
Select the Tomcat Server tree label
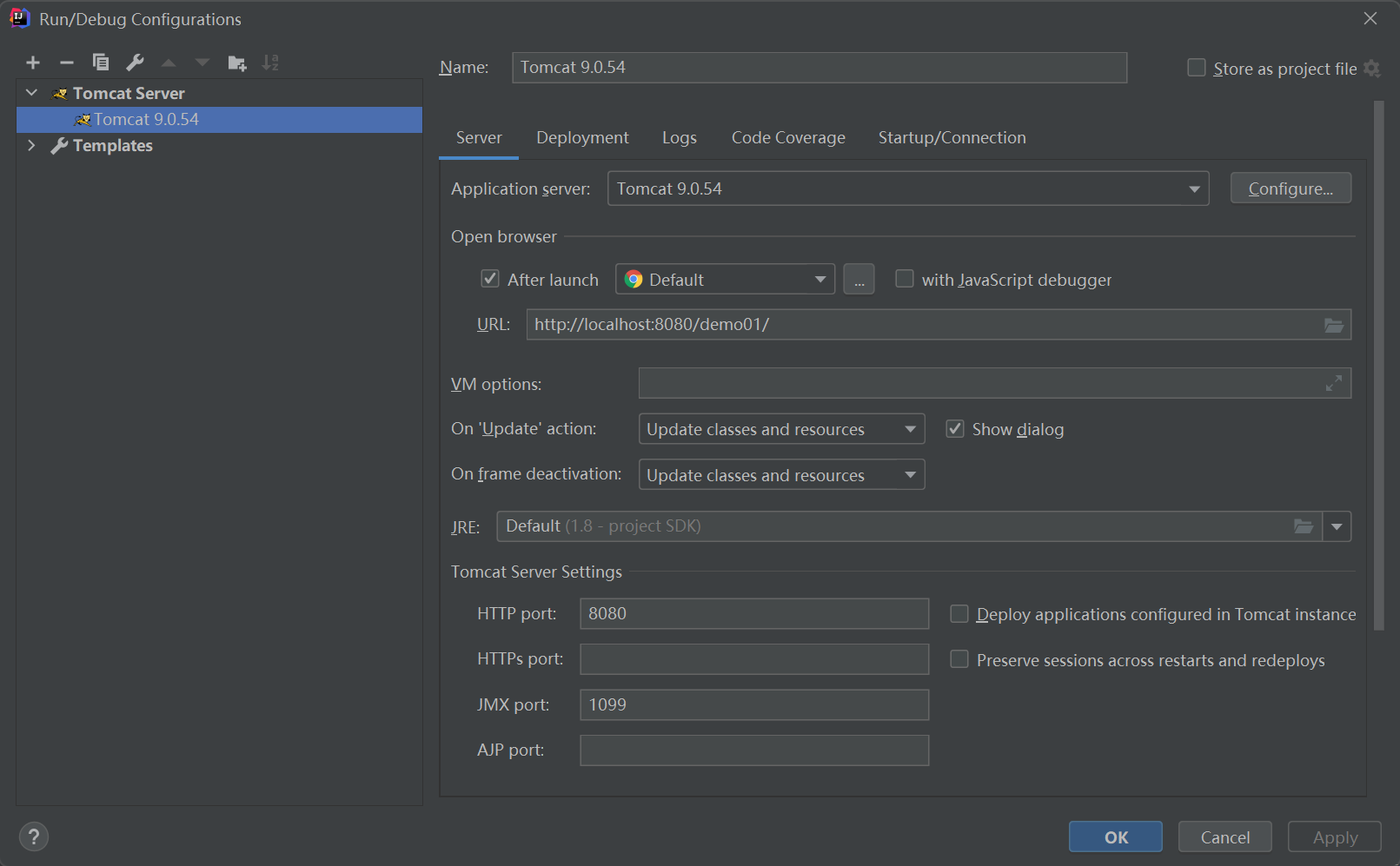(129, 94)
